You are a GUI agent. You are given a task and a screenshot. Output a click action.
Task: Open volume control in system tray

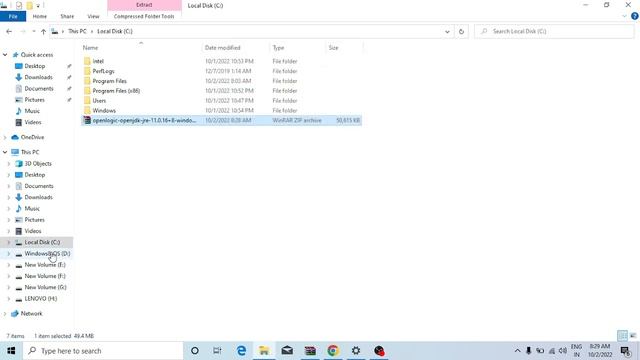(563, 351)
